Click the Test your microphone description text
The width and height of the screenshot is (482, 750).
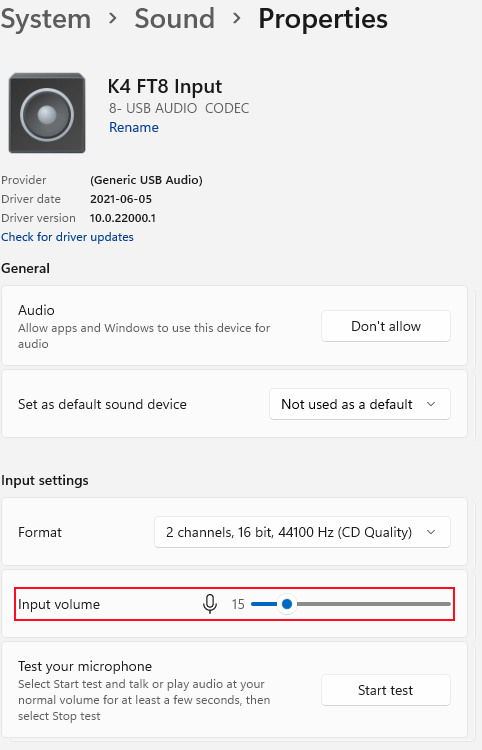coord(144,700)
